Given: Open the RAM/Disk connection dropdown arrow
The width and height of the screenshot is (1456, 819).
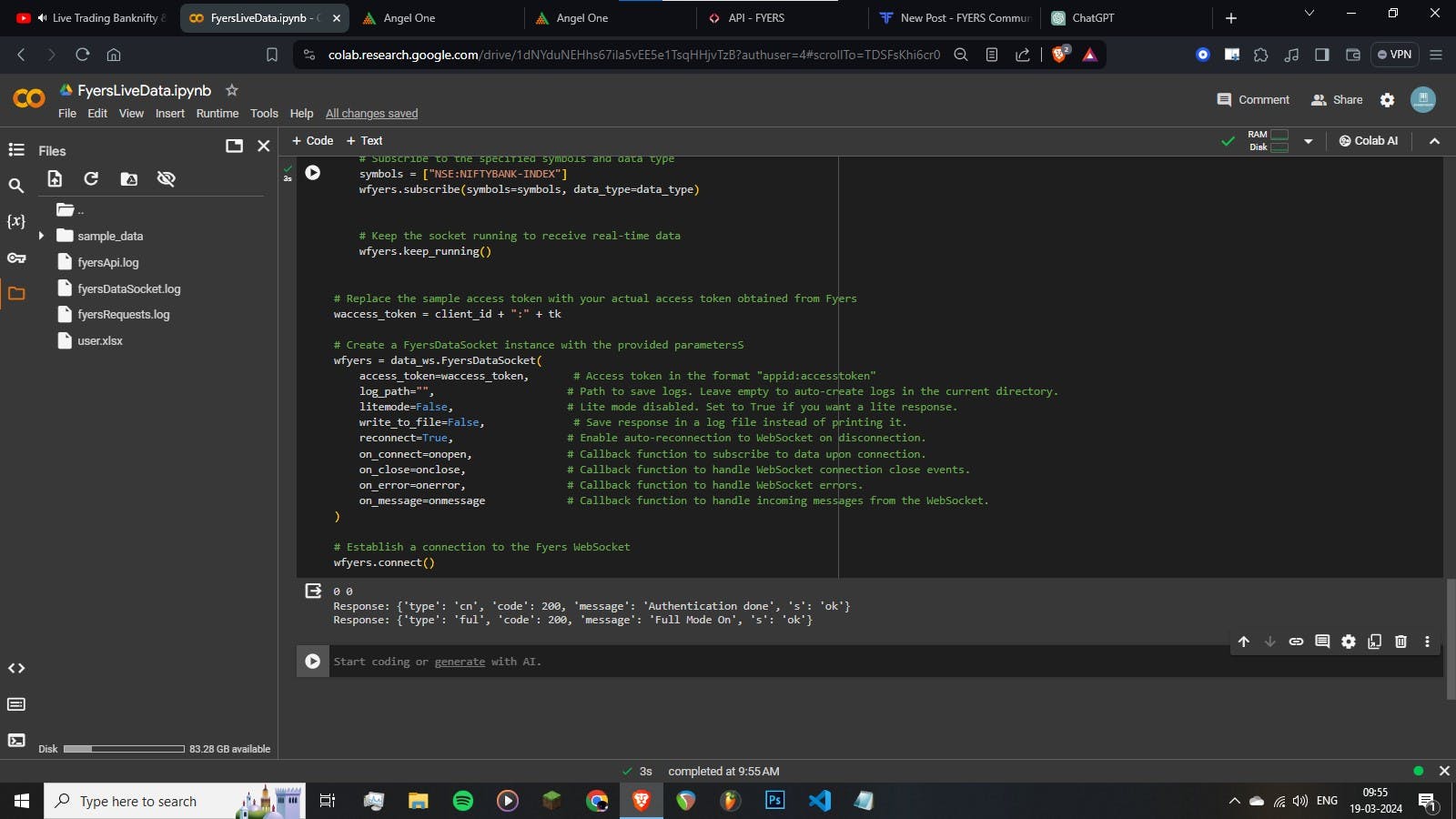Looking at the screenshot, I should tap(1308, 141).
